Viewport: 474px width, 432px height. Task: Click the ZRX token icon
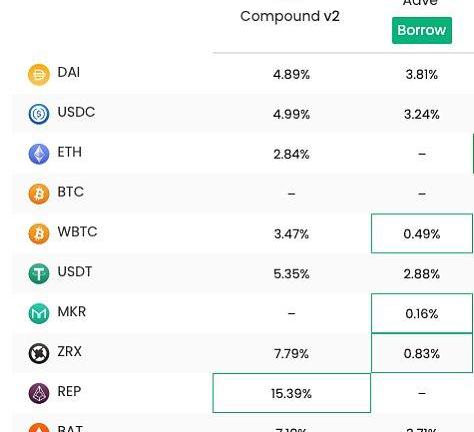coord(39,353)
